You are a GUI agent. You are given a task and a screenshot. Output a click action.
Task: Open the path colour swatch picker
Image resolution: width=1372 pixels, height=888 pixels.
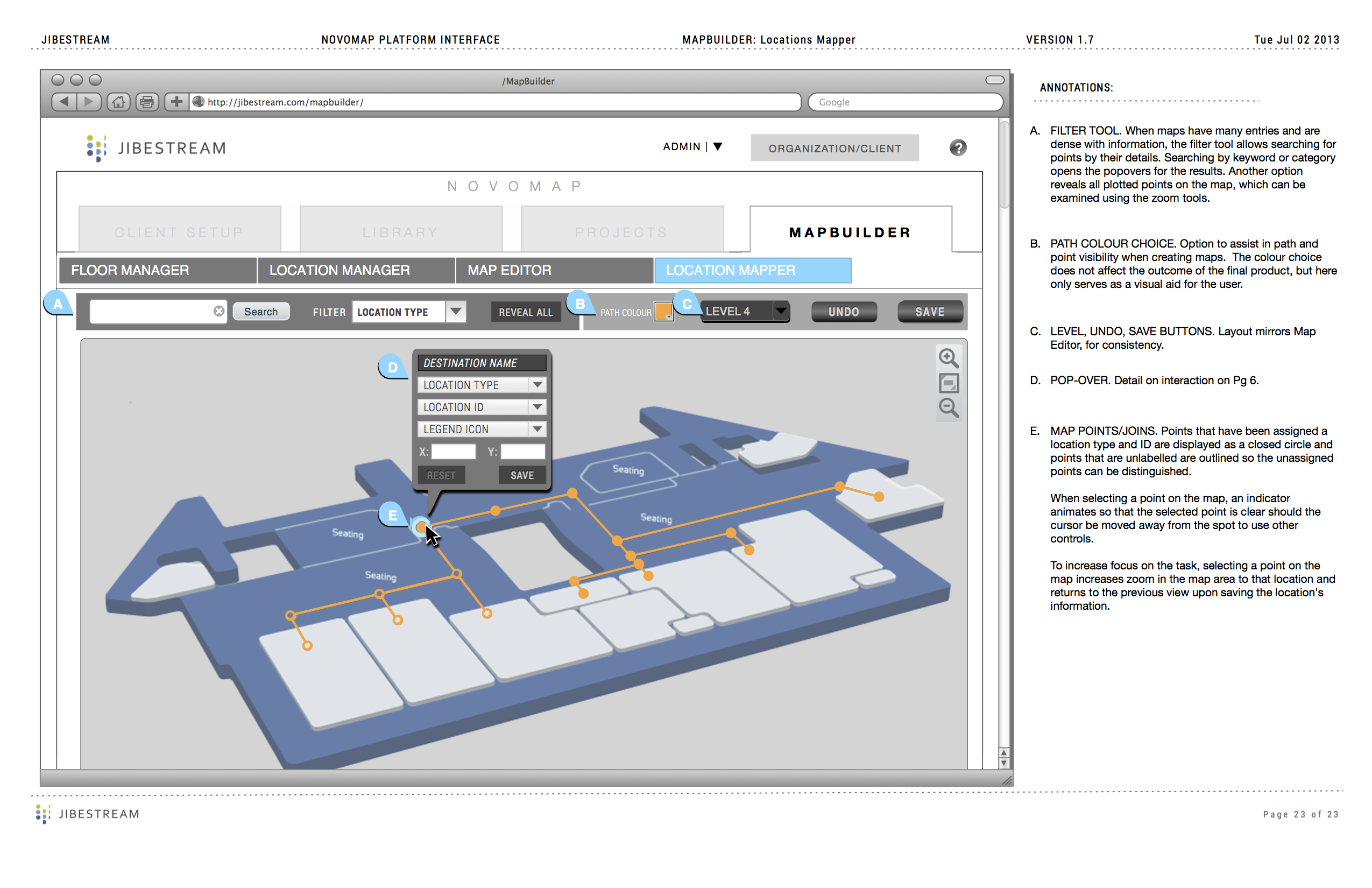663,312
